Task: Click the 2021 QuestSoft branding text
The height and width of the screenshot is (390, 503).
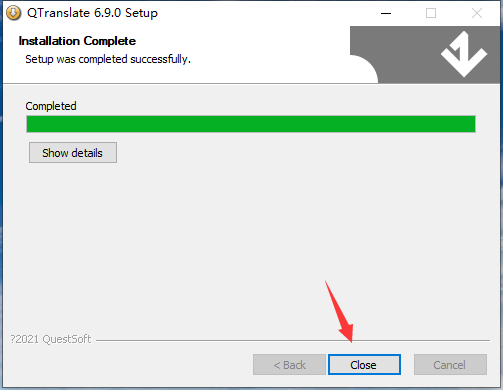Action: tap(51, 339)
